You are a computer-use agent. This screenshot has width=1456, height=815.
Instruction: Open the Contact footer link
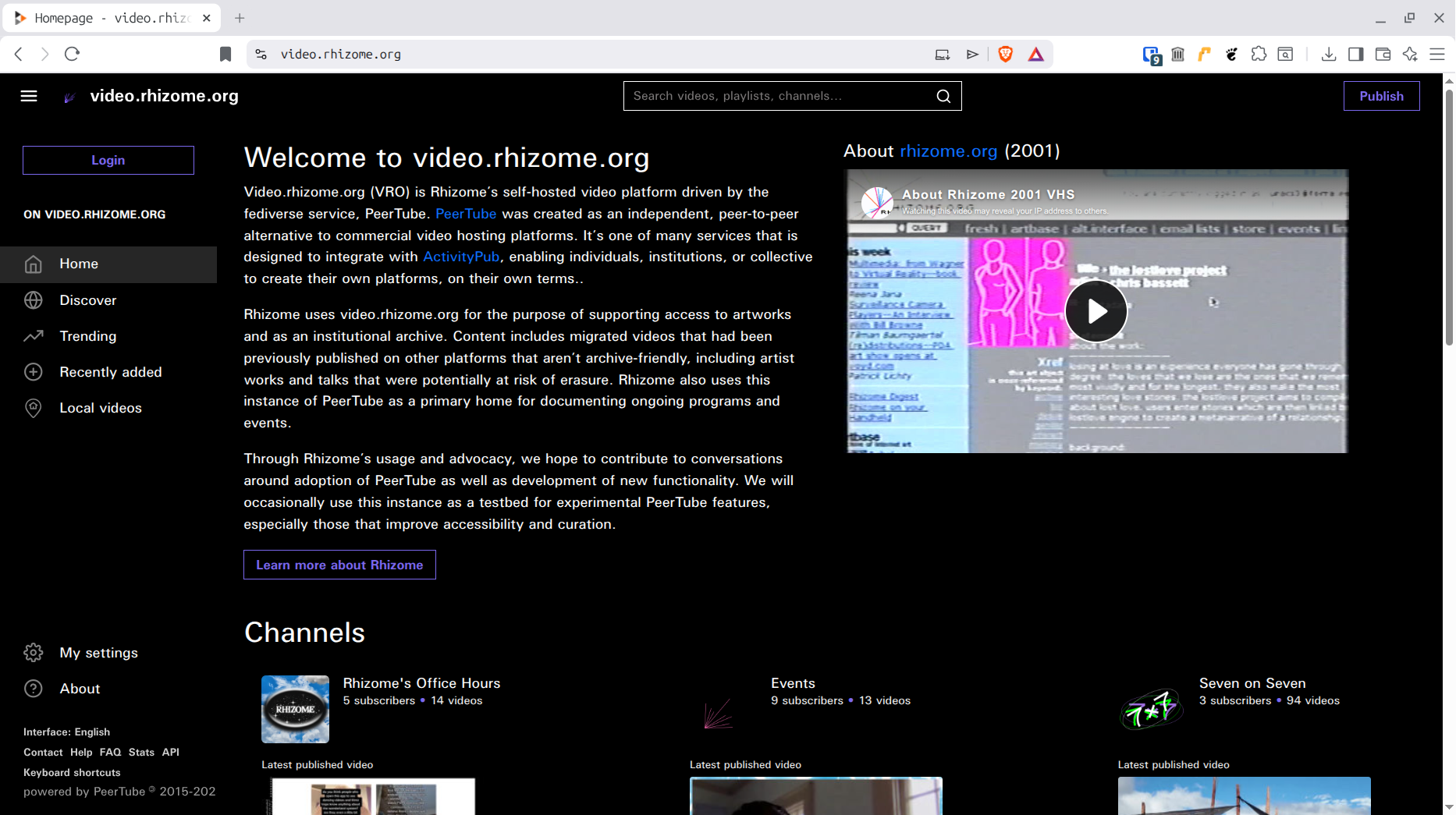(x=43, y=752)
